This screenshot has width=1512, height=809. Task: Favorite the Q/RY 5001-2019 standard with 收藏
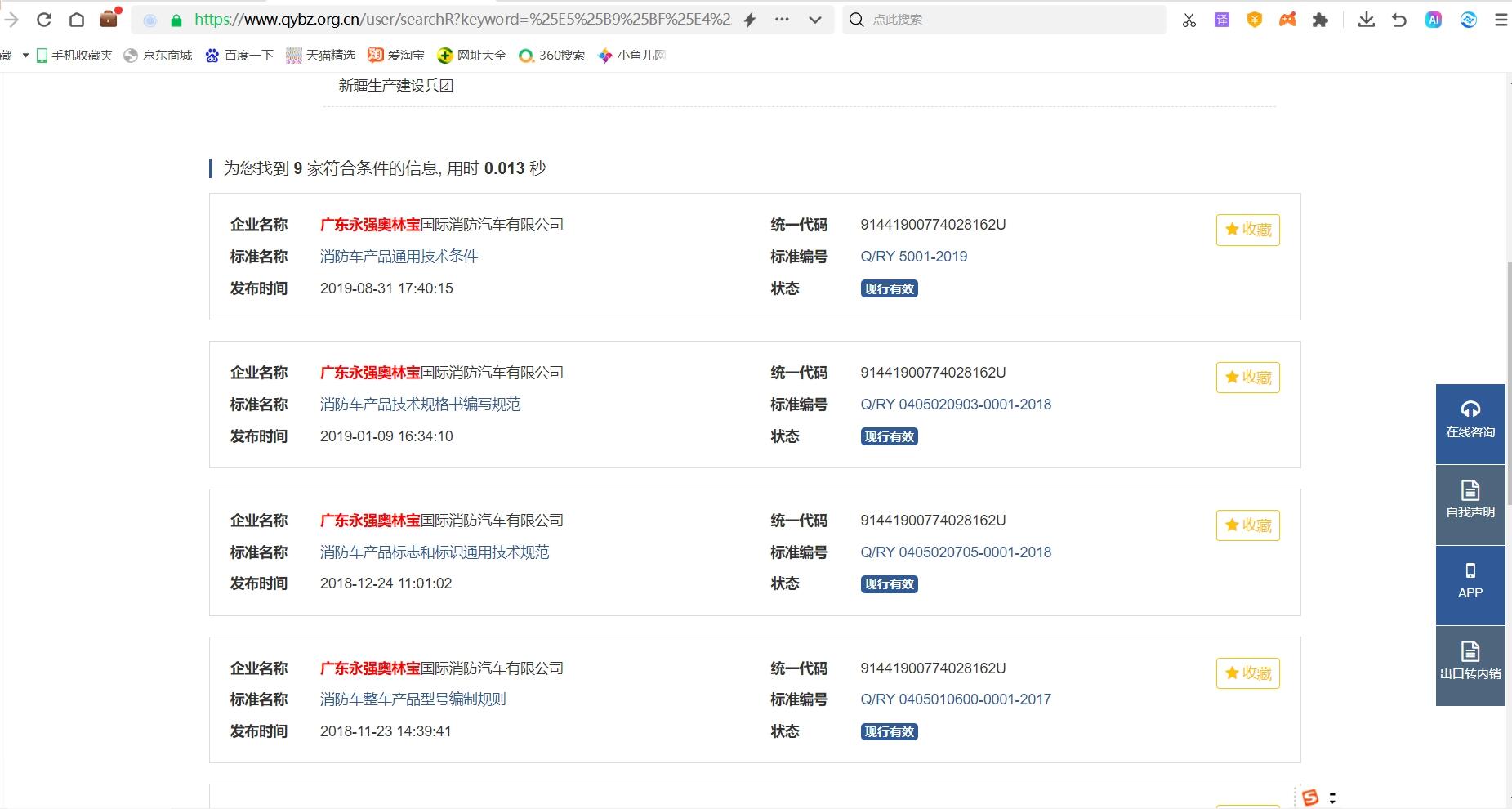[1247, 230]
